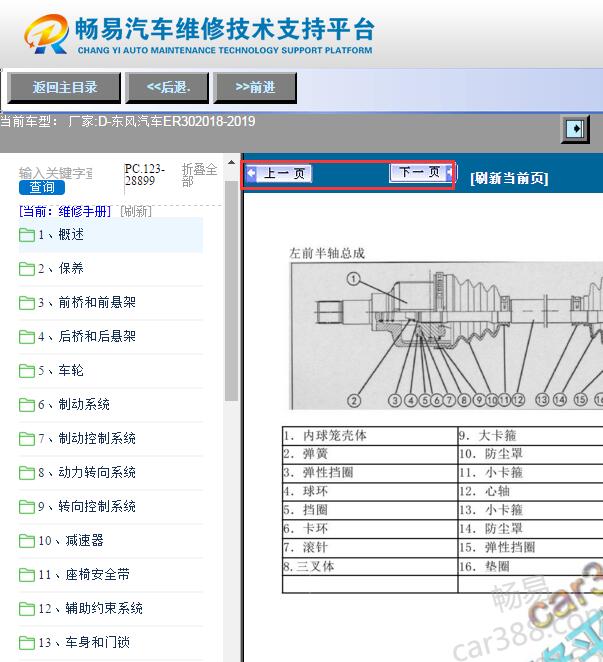Open folder icon for 12、辅助约束系统
This screenshot has height=662, width=603.
click(27, 609)
